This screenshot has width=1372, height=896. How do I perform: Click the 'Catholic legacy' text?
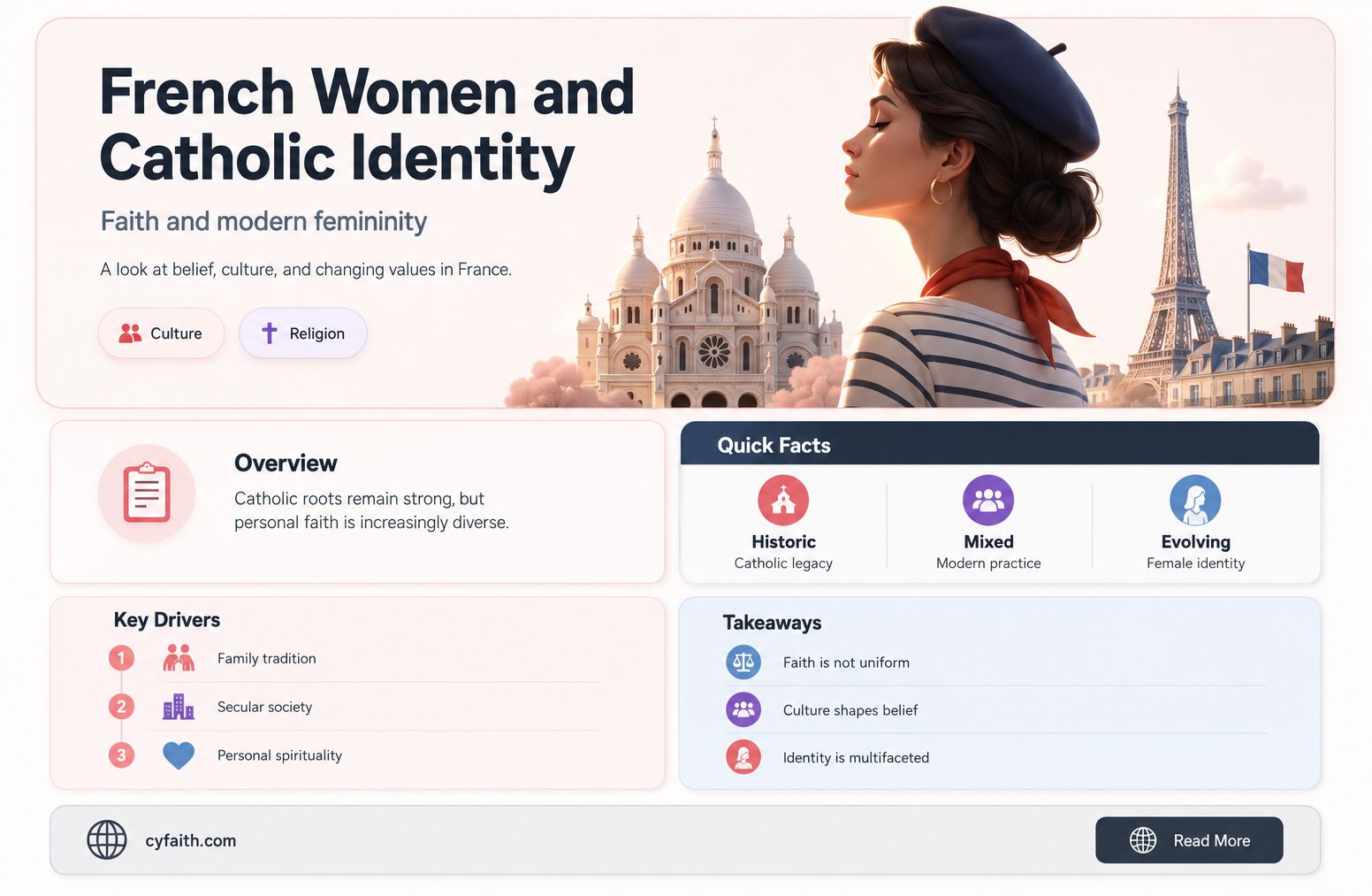click(x=783, y=563)
